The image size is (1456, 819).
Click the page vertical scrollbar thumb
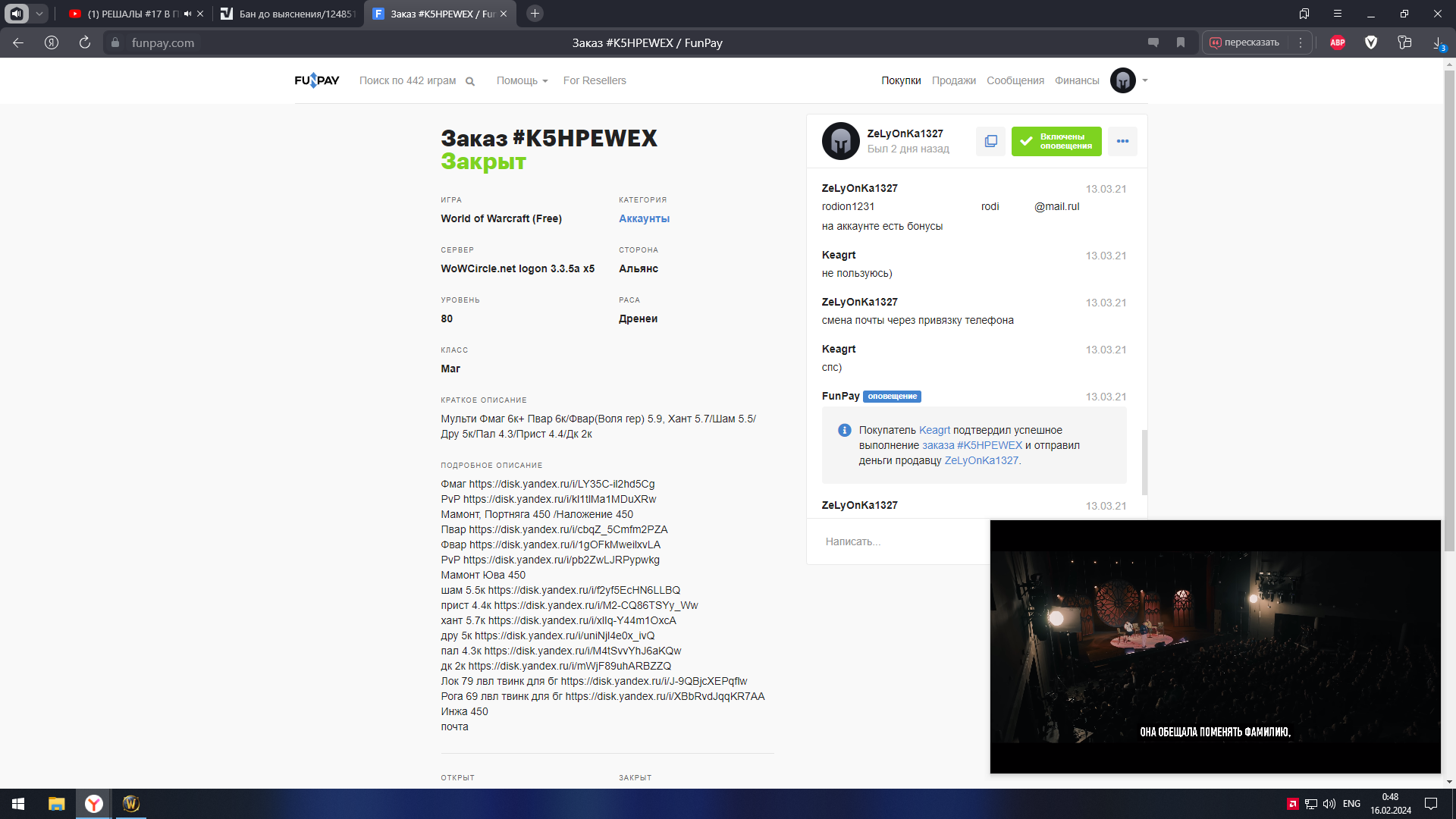pos(1449,311)
